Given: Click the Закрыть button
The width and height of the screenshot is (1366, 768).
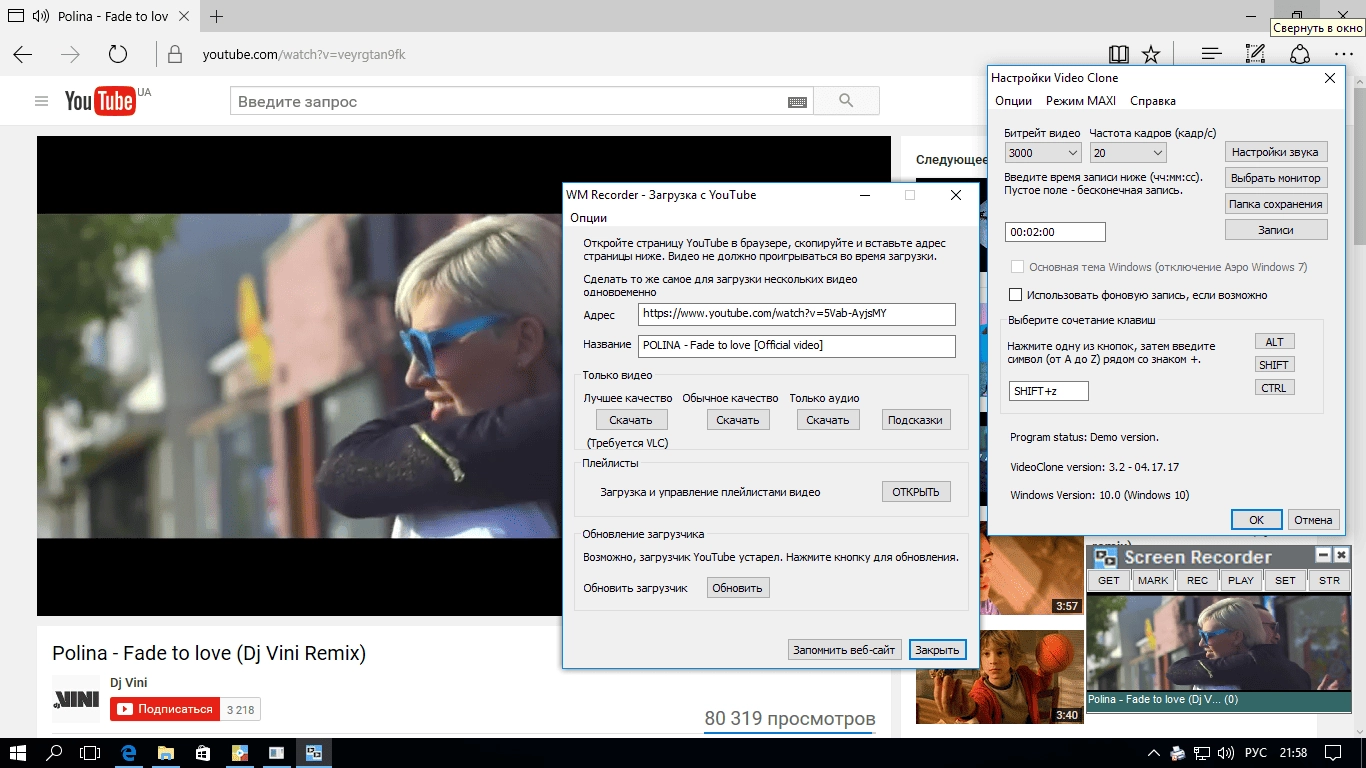Looking at the screenshot, I should pos(938,650).
